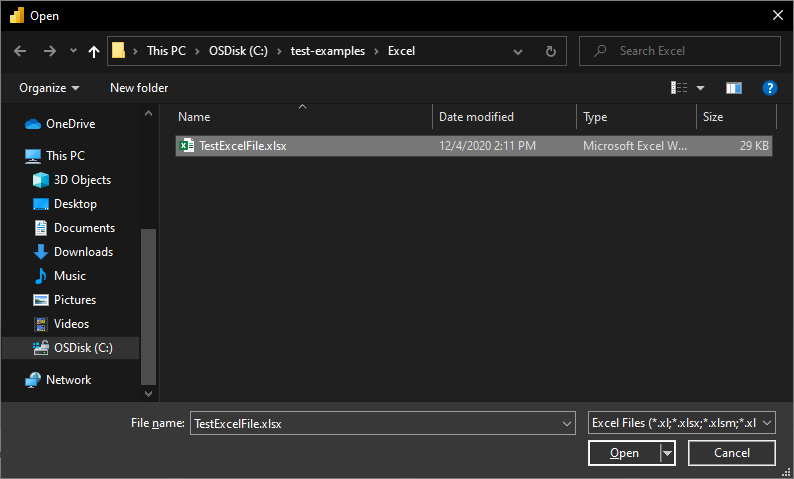Click the Excel icon of TestExcelFile.xlsx
Viewport: 794px width, 479px height.
point(186,146)
